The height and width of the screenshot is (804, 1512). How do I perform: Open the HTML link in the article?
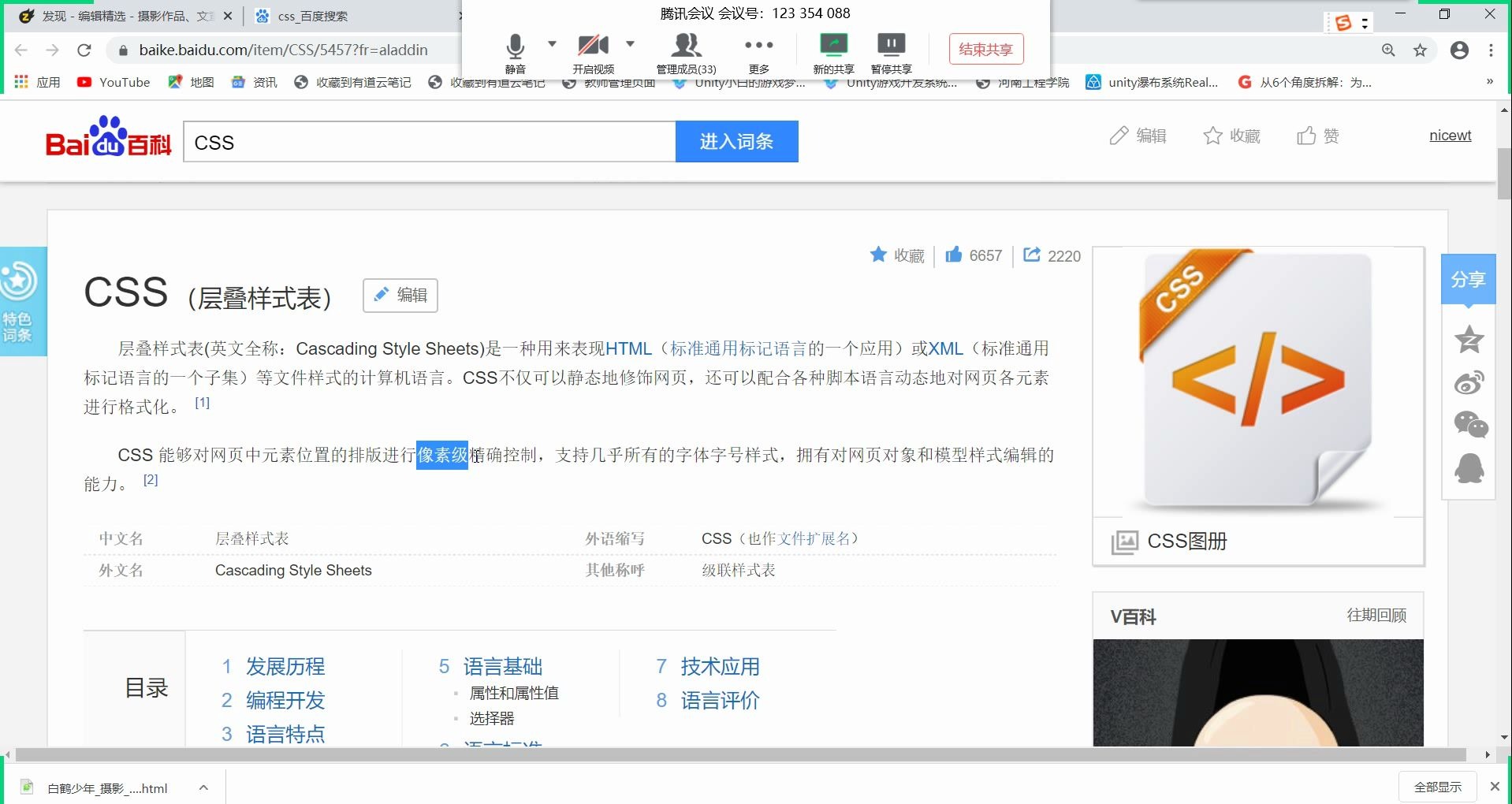click(x=628, y=348)
